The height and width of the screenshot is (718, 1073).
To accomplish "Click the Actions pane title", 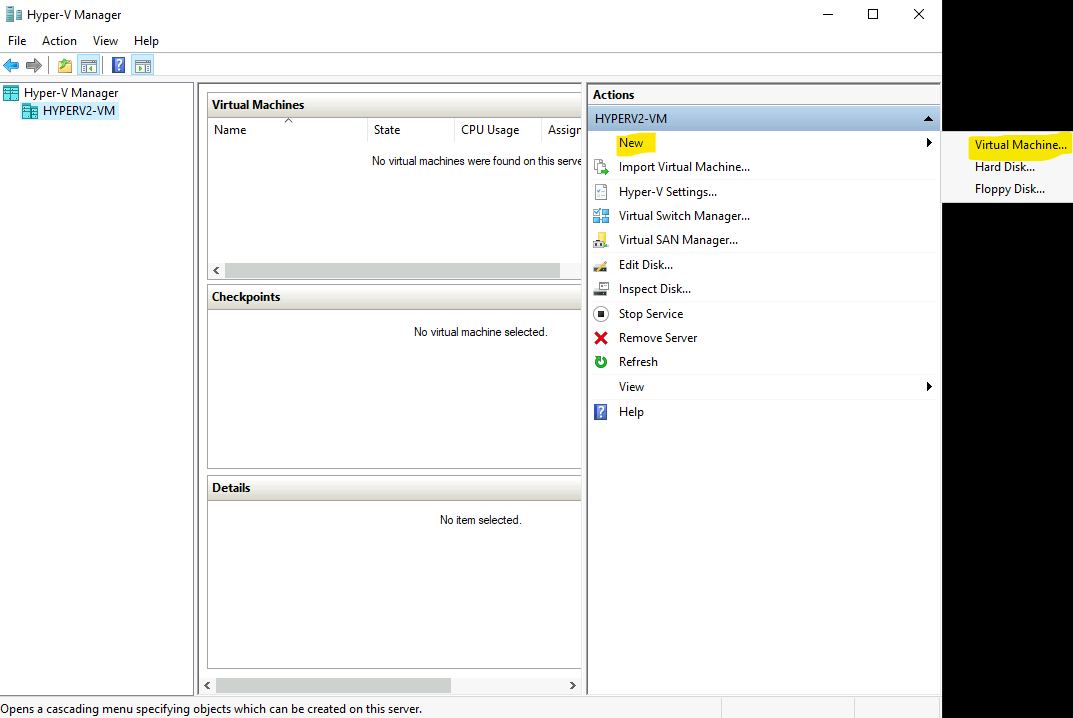I will [x=613, y=95].
